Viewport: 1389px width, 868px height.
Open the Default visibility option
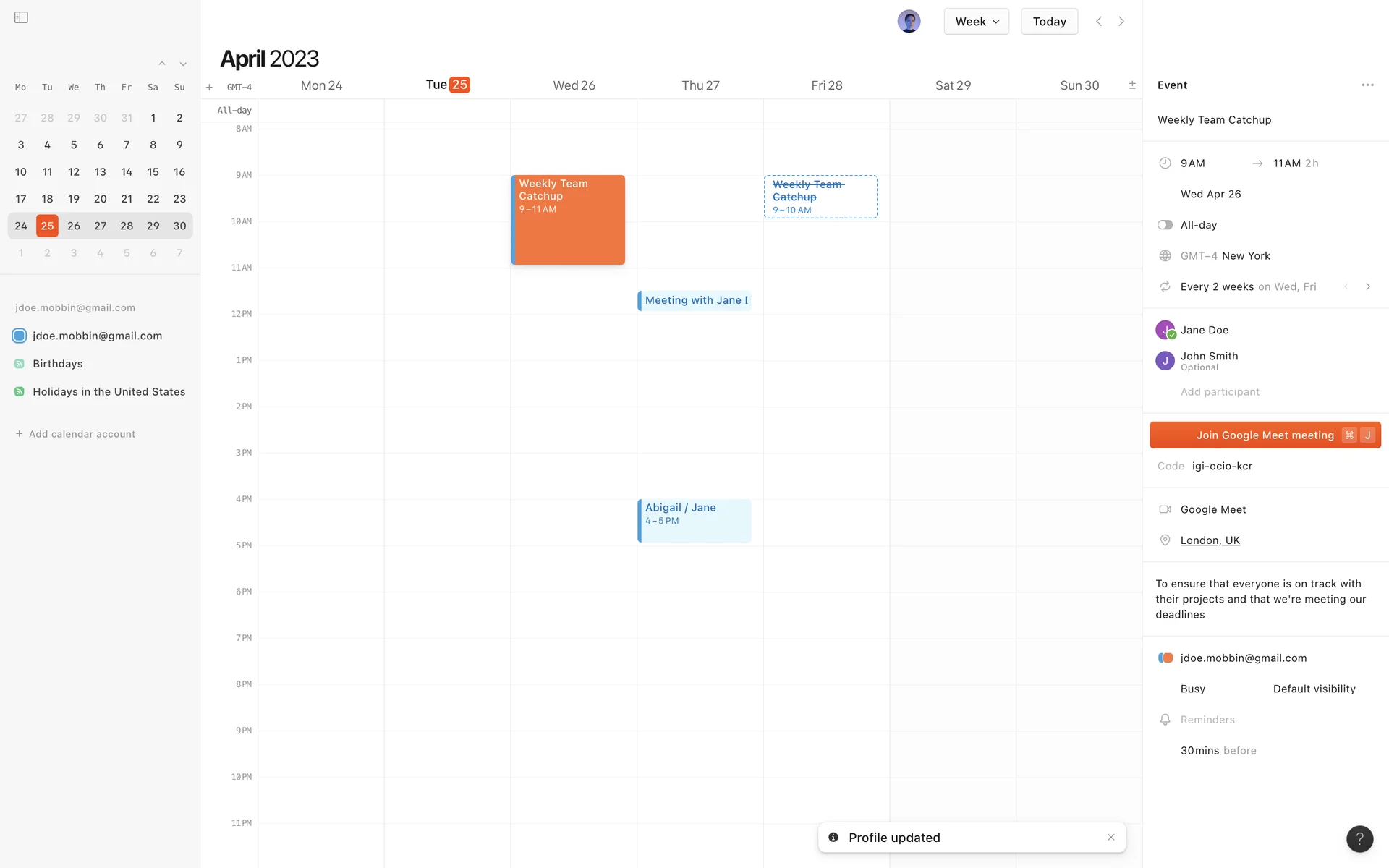[x=1314, y=689]
